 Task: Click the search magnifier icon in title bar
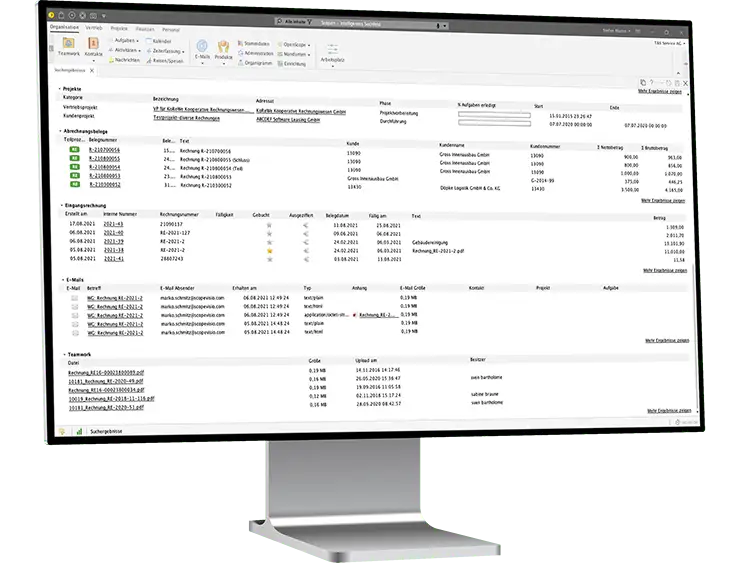pyautogui.click(x=279, y=22)
